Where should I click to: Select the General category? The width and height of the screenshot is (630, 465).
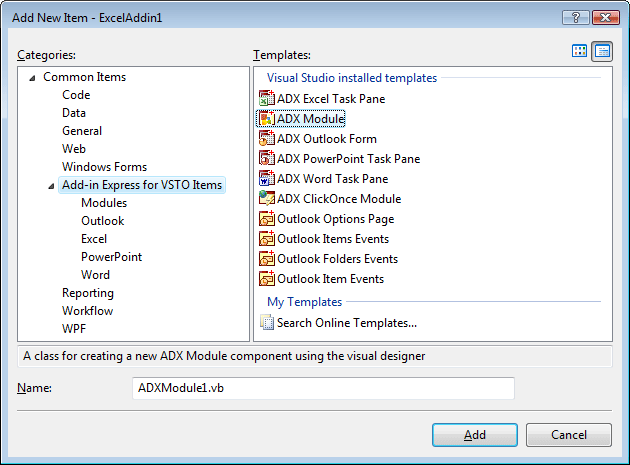[x=82, y=131]
